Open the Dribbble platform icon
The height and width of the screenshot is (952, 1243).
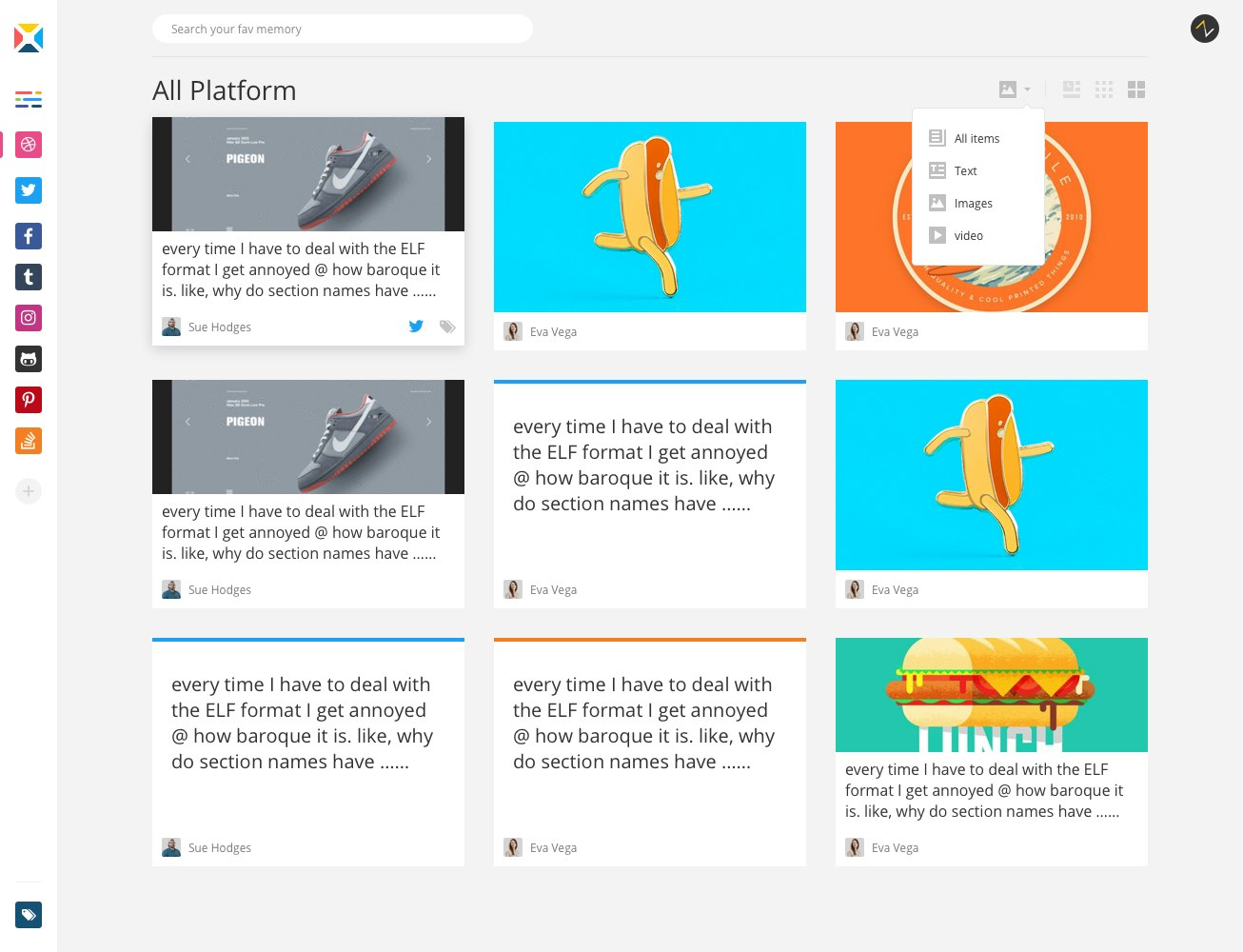[29, 145]
